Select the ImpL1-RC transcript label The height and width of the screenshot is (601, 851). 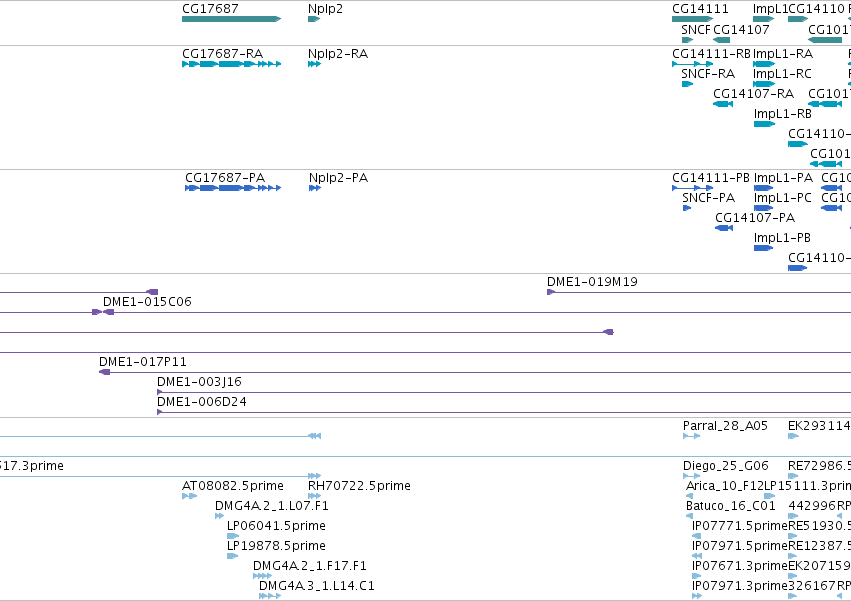782,74
